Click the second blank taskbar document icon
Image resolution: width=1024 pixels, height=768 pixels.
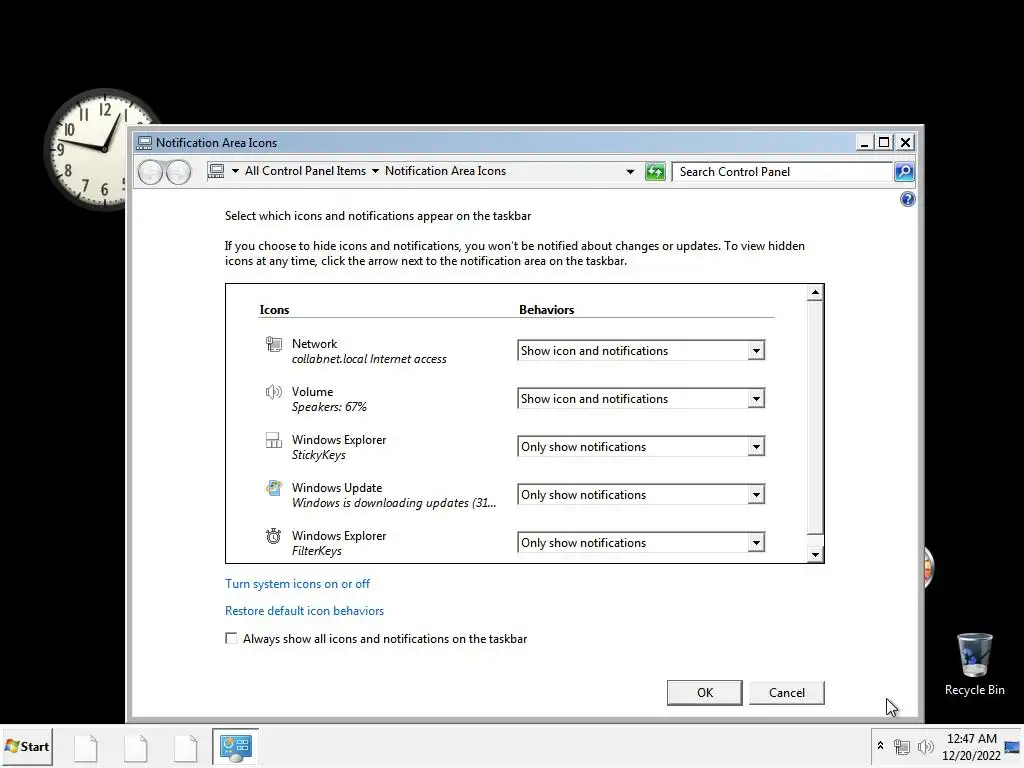coord(135,747)
